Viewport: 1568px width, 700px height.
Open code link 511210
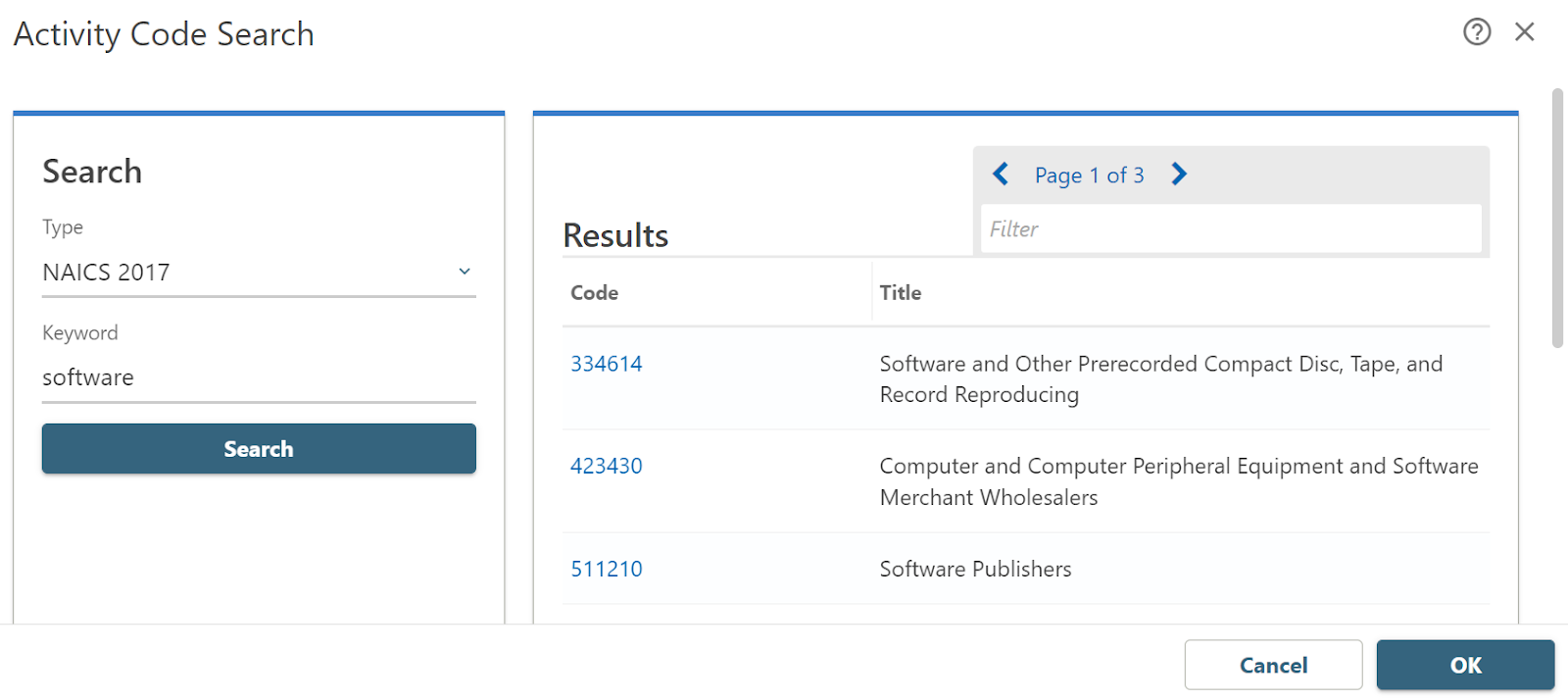[x=607, y=569]
